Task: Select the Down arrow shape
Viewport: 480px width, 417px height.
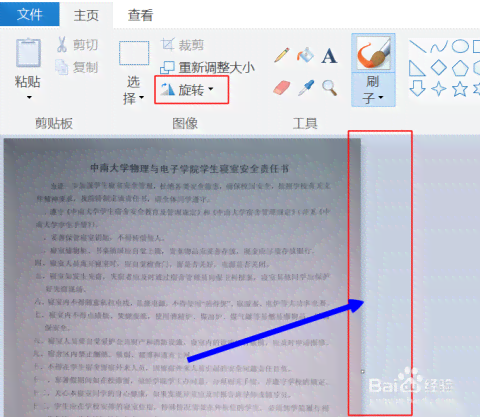Action: click(x=417, y=89)
